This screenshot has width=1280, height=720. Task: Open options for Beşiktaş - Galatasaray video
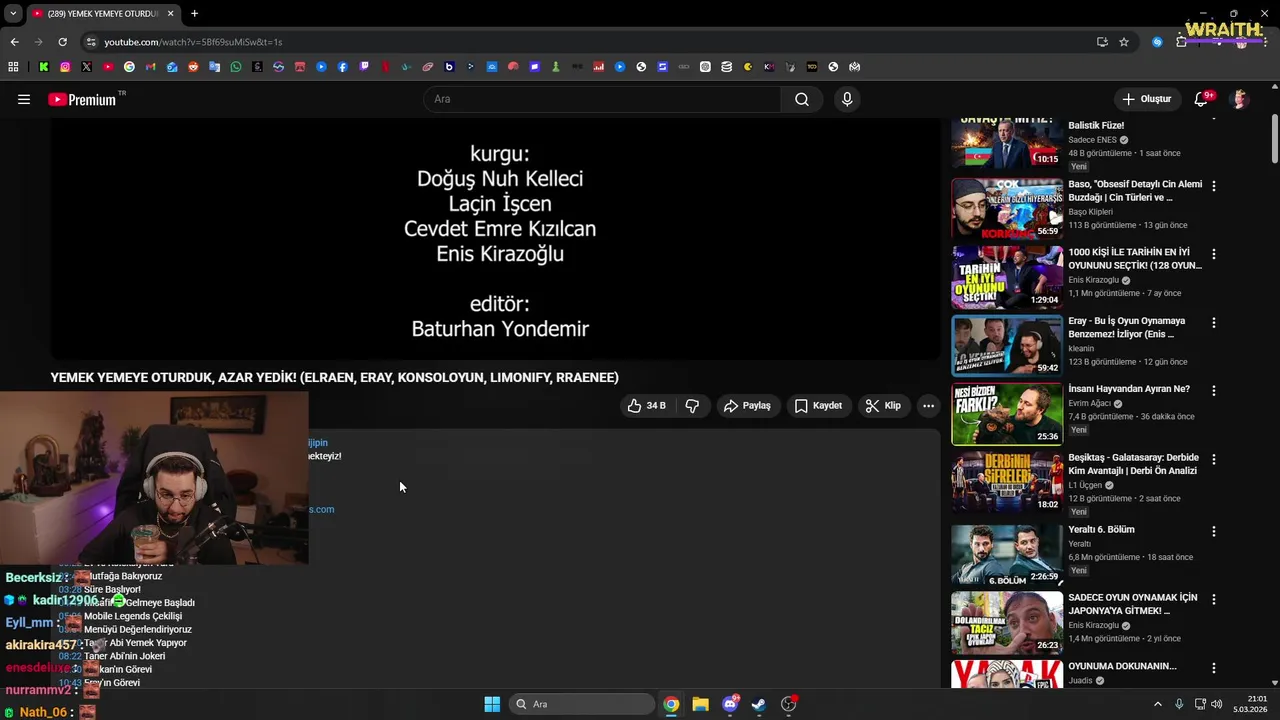pyautogui.click(x=1214, y=459)
